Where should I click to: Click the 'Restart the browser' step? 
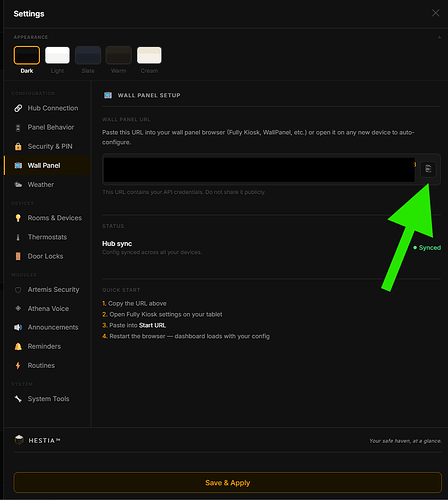pyautogui.click(x=186, y=336)
